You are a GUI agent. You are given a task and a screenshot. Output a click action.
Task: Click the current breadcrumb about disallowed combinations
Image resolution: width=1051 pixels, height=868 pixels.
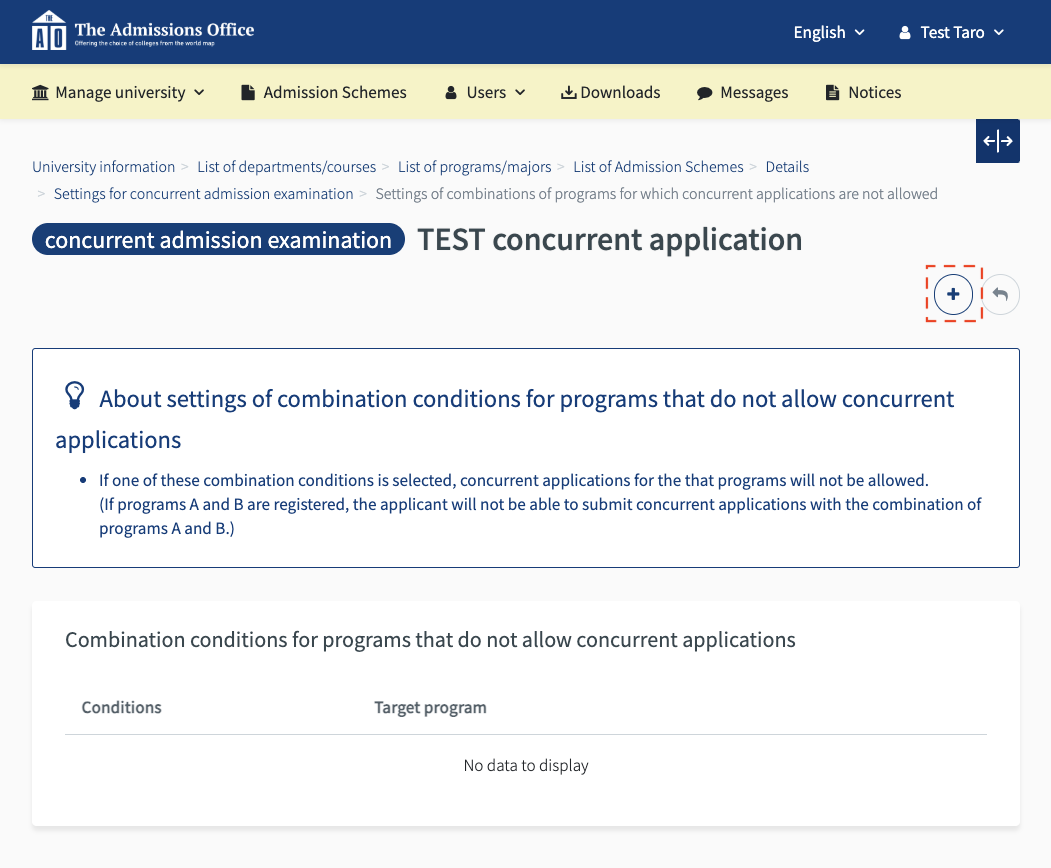(x=656, y=194)
